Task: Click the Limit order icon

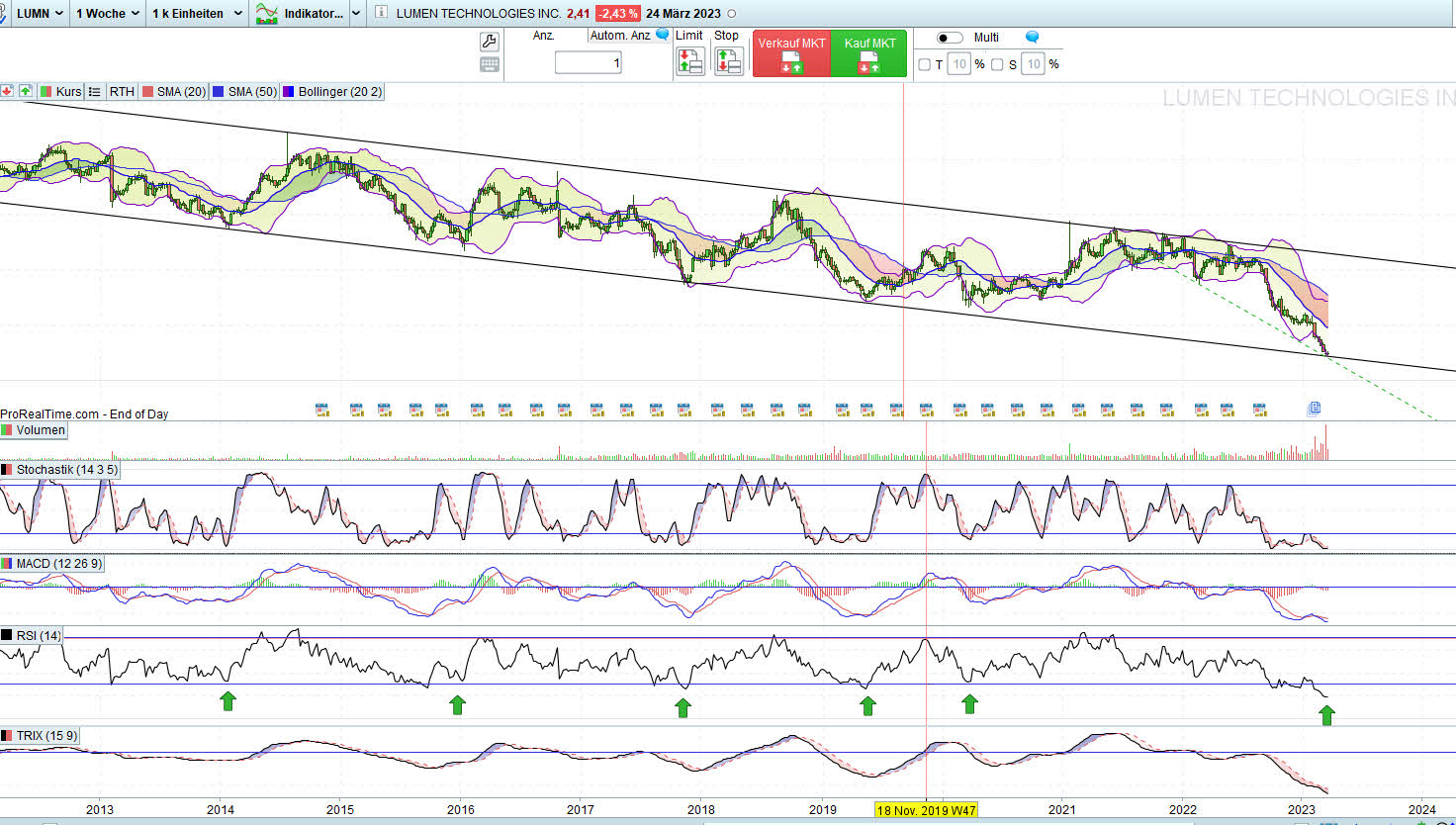Action: (x=689, y=62)
